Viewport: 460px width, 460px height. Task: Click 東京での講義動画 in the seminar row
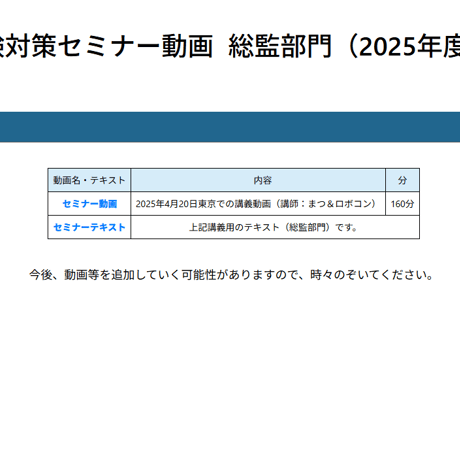pyautogui.click(x=235, y=204)
